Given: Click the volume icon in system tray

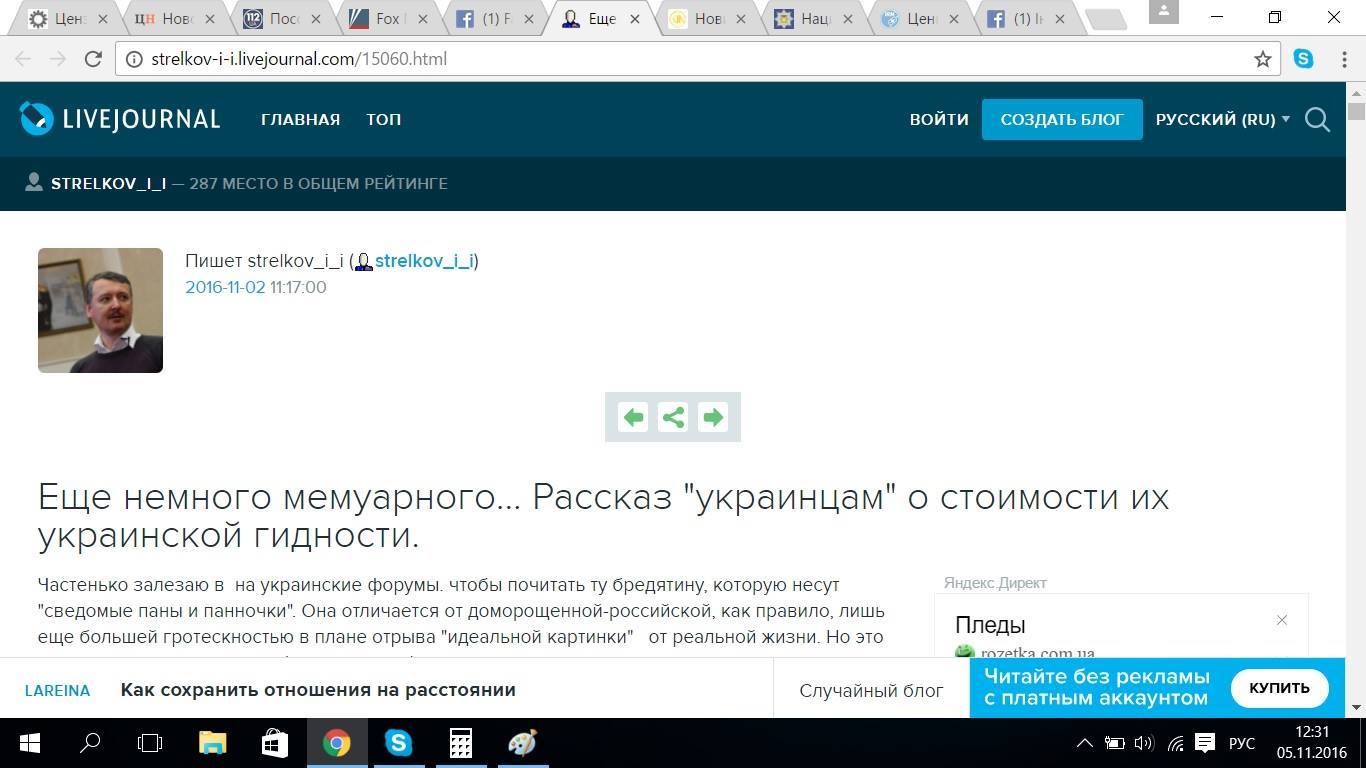Looking at the screenshot, I should click(1145, 743).
